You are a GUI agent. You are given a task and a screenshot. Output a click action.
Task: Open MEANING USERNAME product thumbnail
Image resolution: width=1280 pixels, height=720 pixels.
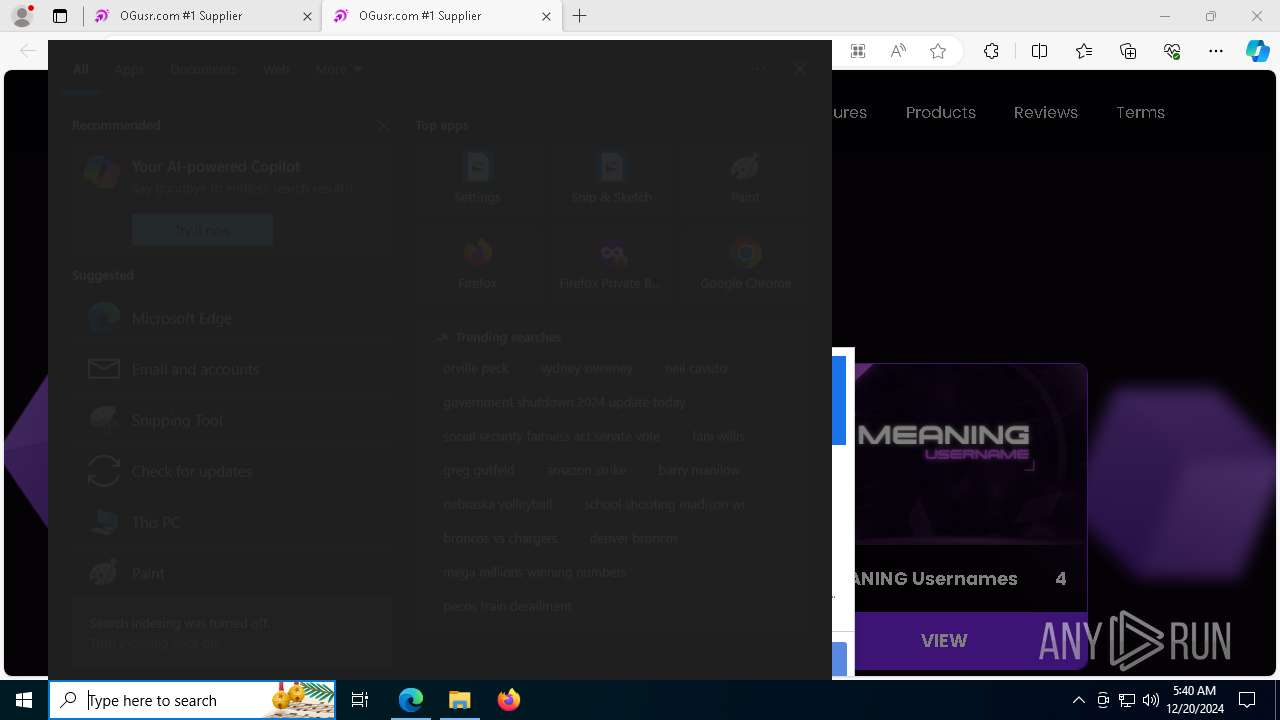point(970,452)
